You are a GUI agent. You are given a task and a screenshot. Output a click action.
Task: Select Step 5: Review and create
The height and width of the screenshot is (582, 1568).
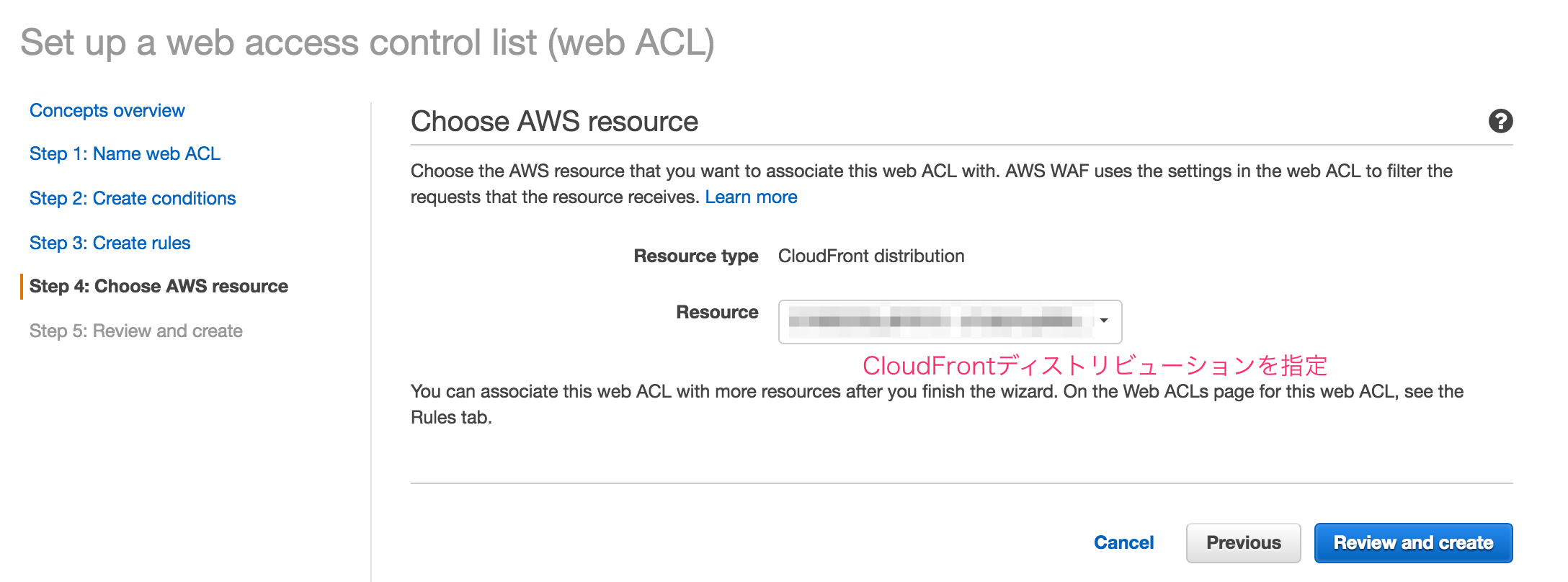tap(135, 331)
